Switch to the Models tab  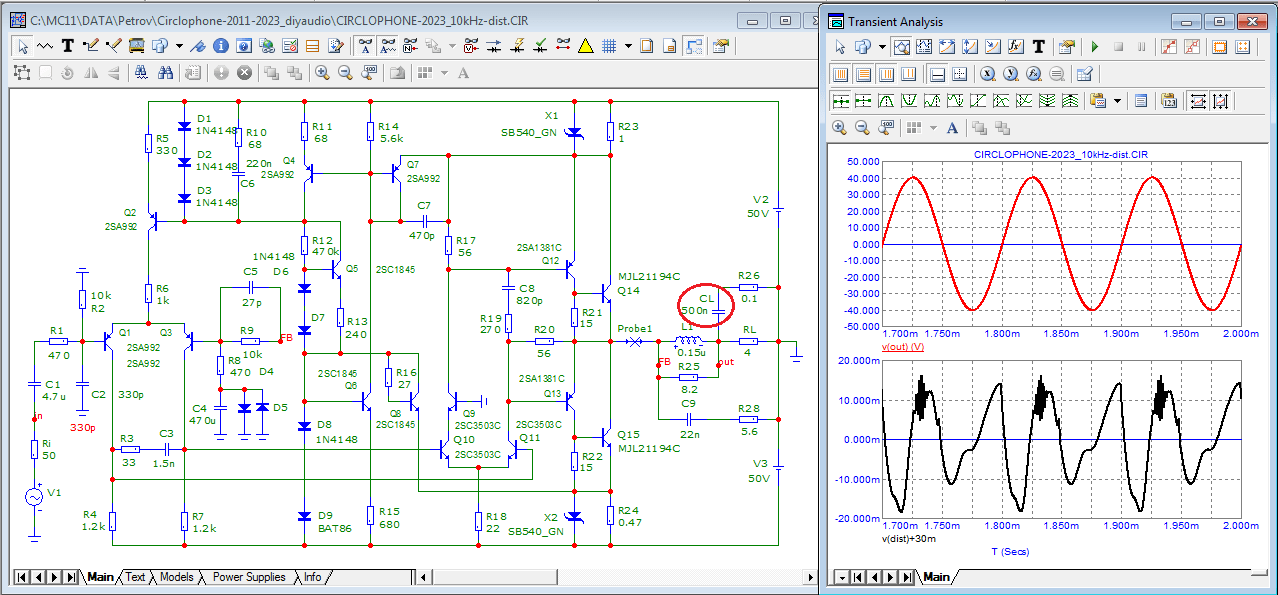coord(176,577)
